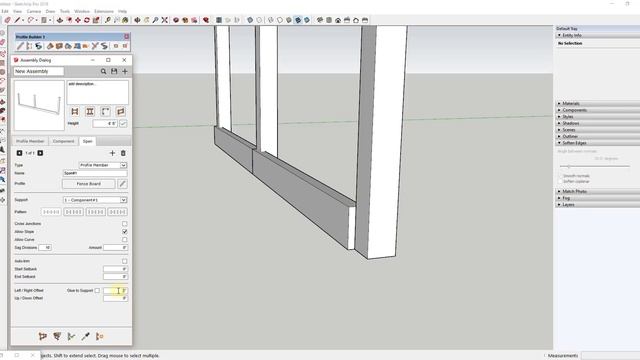The height and width of the screenshot is (360, 640).
Task: Click the Fence Board profile button
Action: pyautogui.click(x=89, y=184)
